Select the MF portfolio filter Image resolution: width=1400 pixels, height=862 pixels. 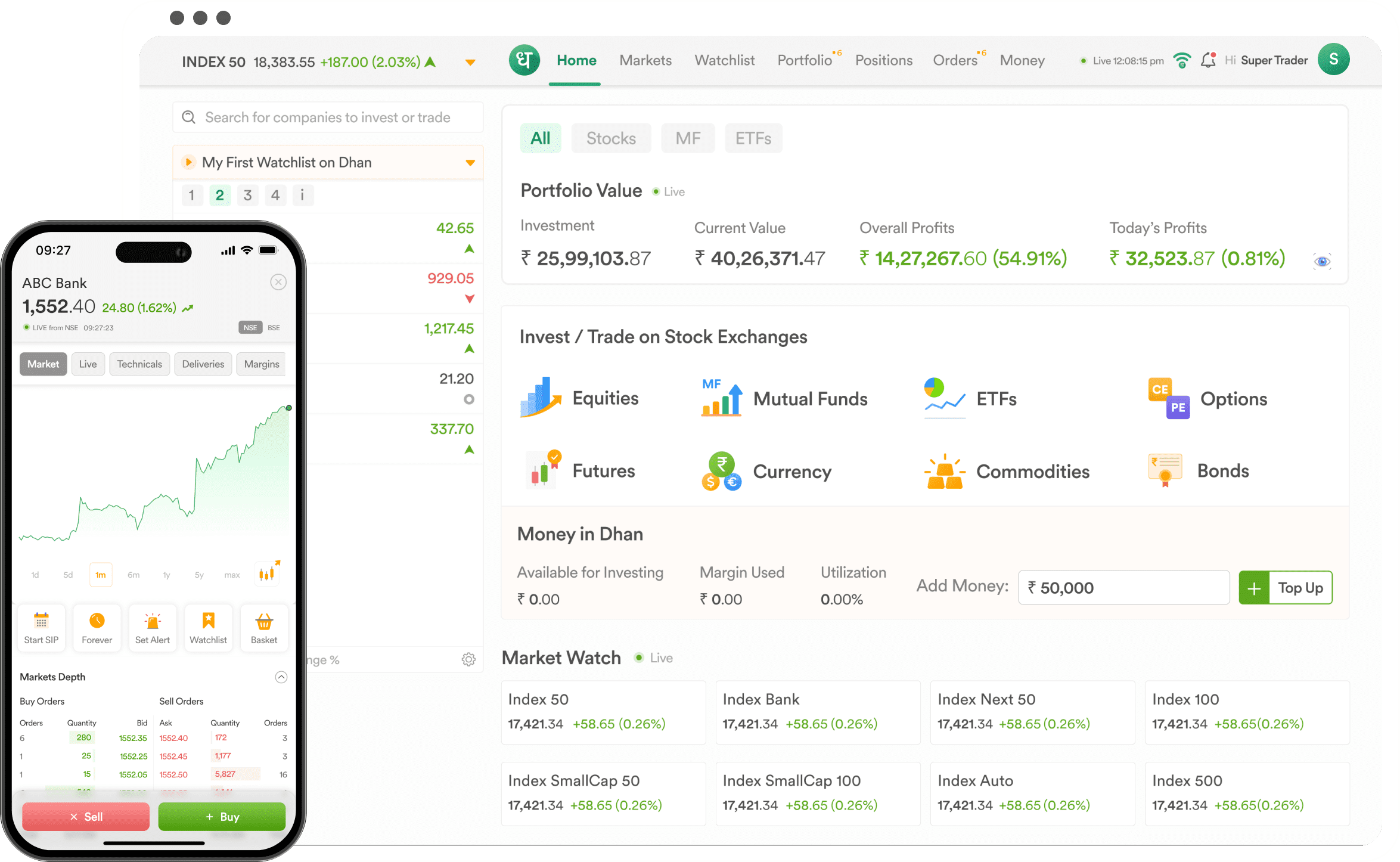pos(688,138)
